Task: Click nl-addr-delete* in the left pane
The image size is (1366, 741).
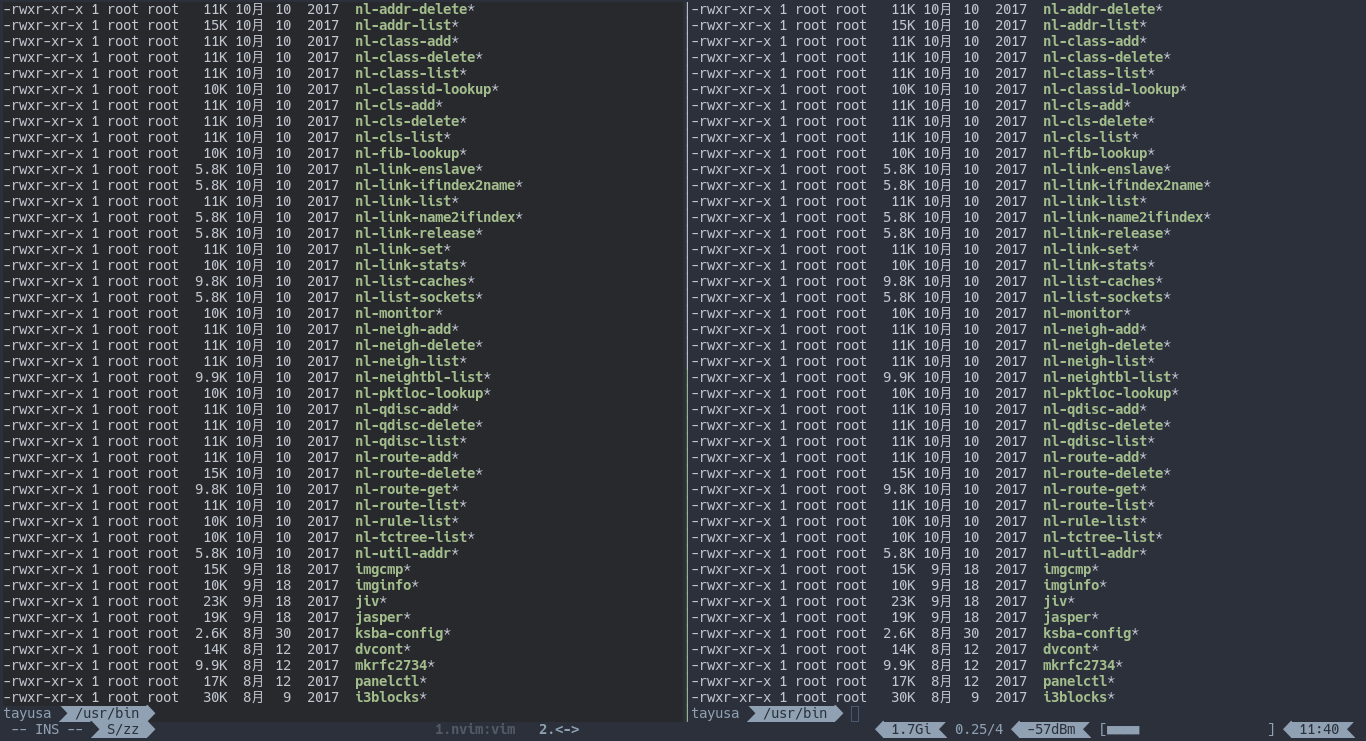Action: click(x=415, y=9)
